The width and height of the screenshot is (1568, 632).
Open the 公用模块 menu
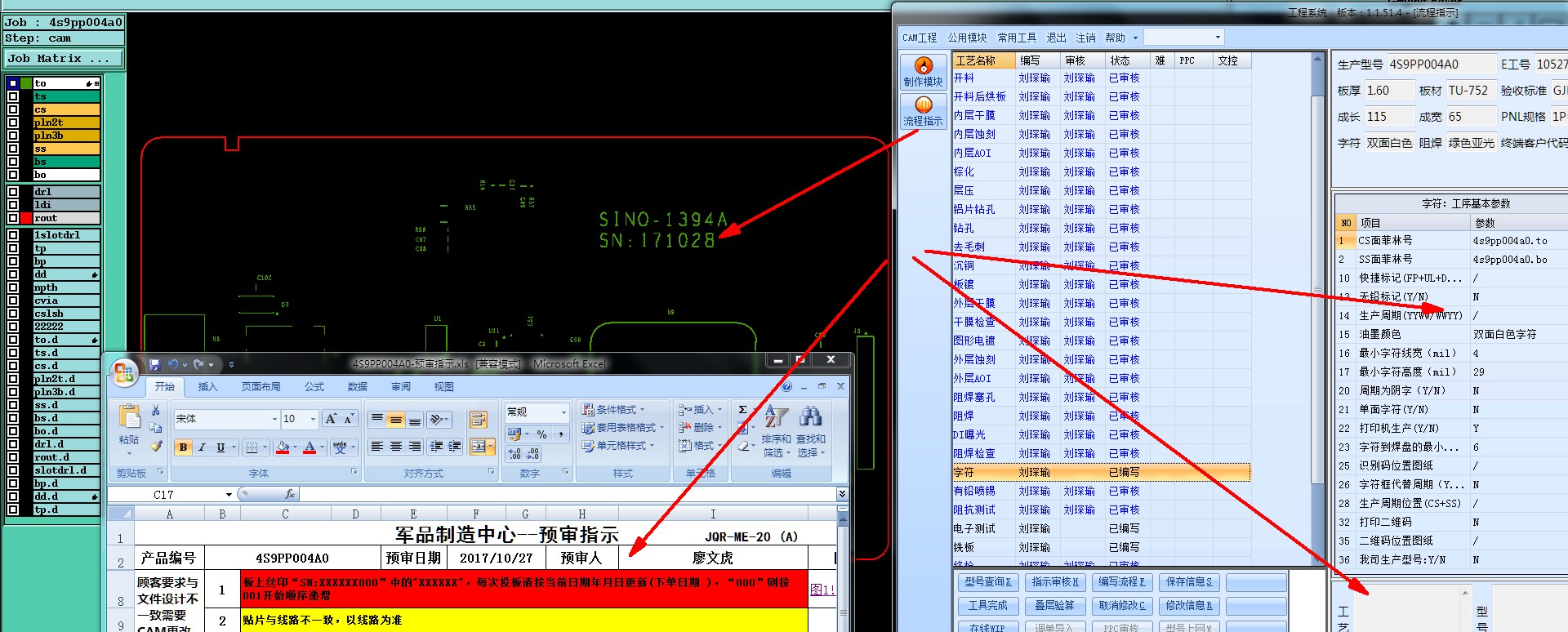point(967,38)
